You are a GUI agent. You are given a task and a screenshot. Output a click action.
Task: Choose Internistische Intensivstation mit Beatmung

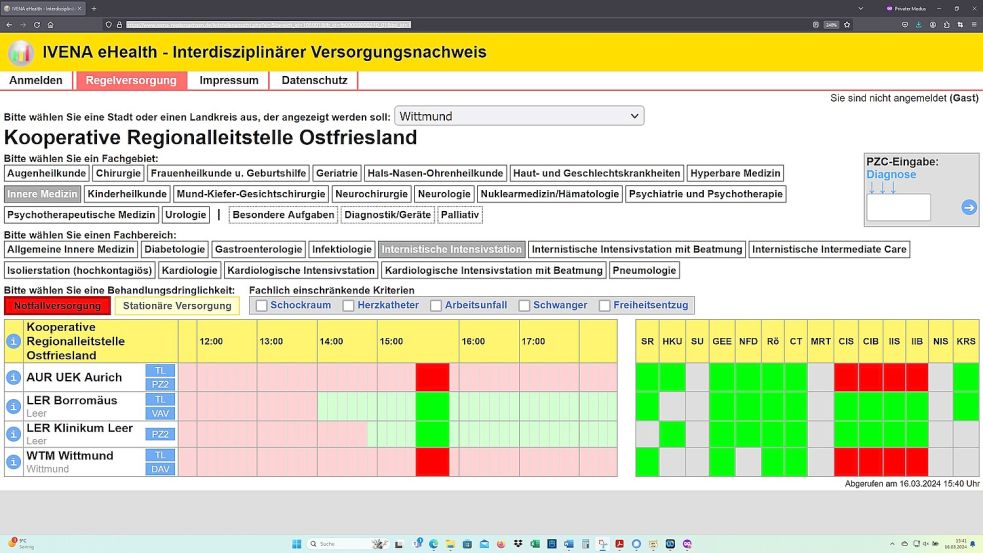(637, 249)
